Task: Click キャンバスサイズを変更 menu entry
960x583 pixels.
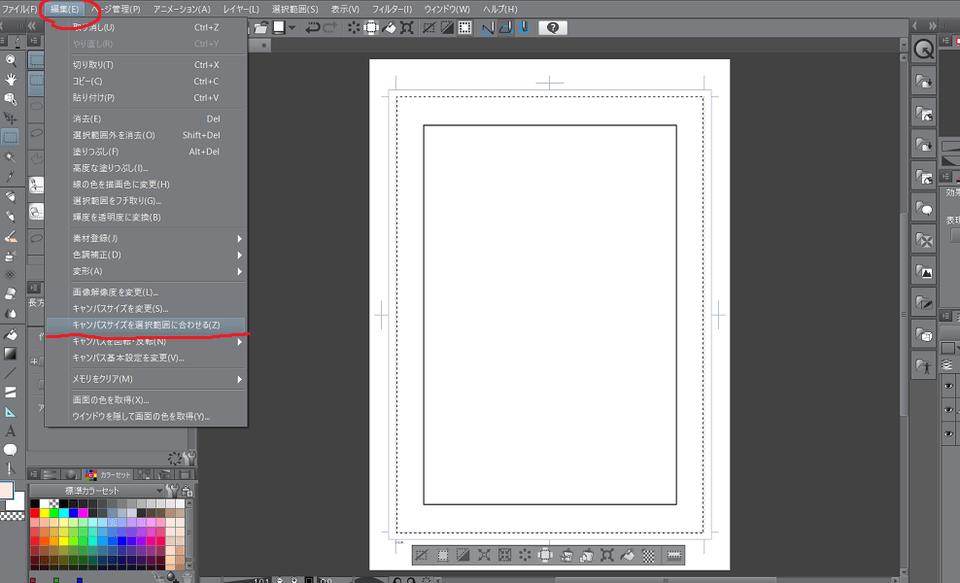Action: tap(121, 308)
